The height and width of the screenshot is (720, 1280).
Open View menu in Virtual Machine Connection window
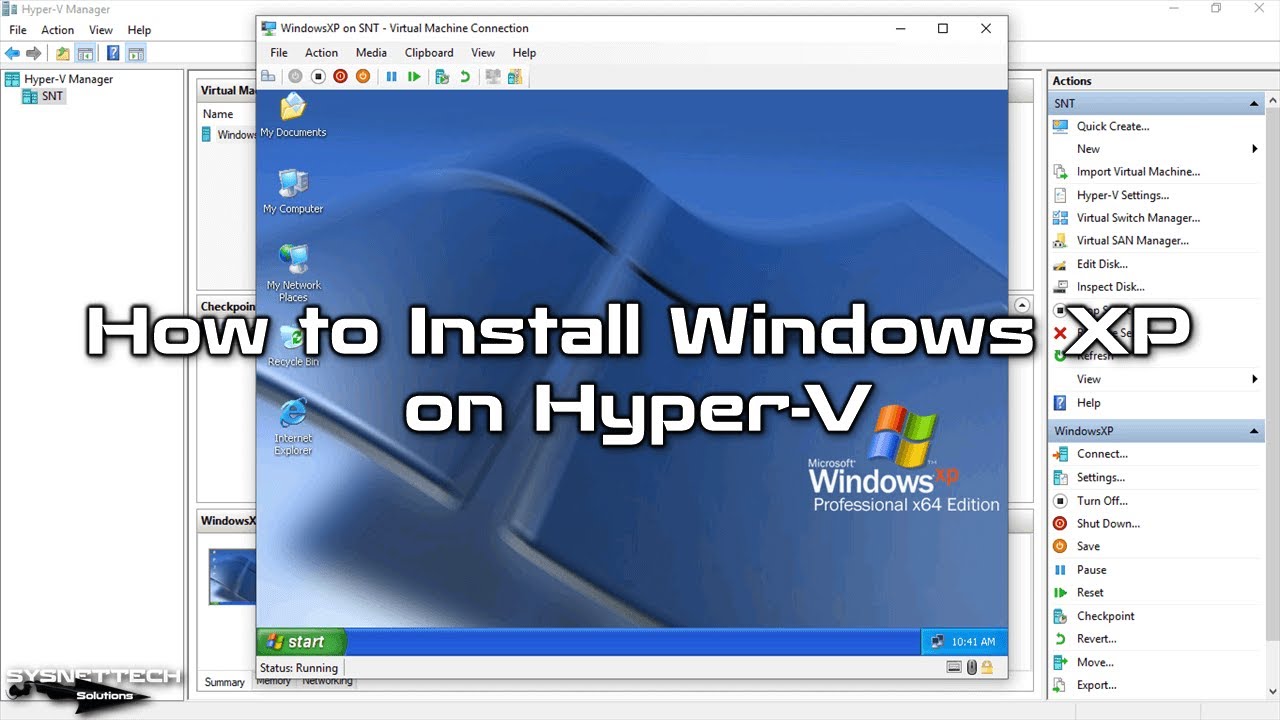pos(483,53)
